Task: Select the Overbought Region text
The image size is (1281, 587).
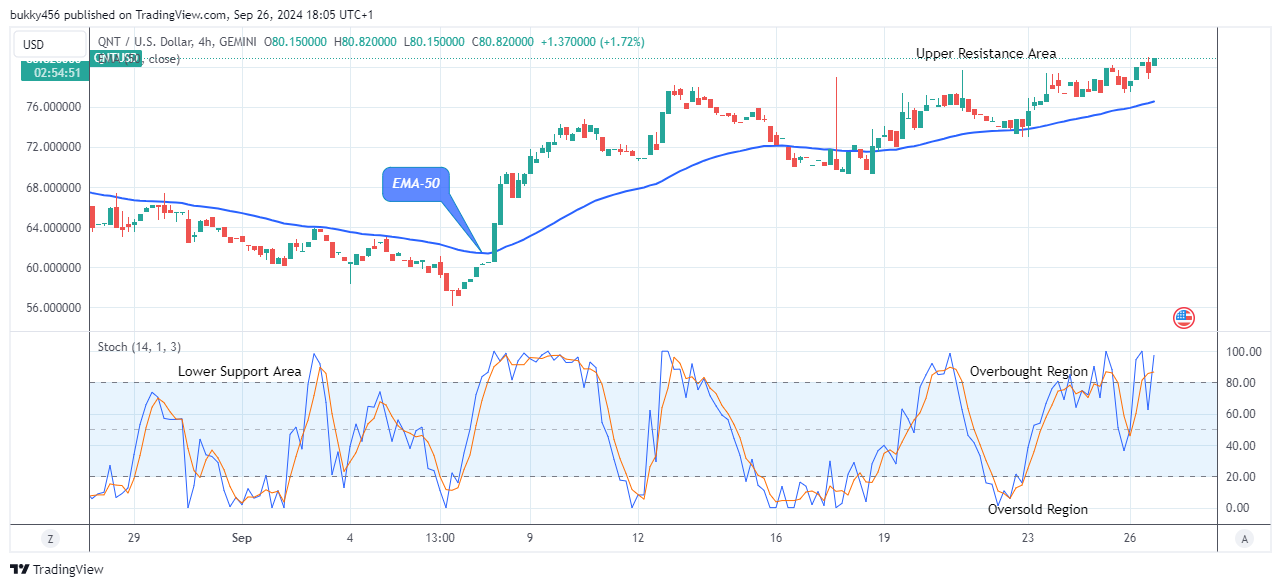Action: pos(1029,371)
